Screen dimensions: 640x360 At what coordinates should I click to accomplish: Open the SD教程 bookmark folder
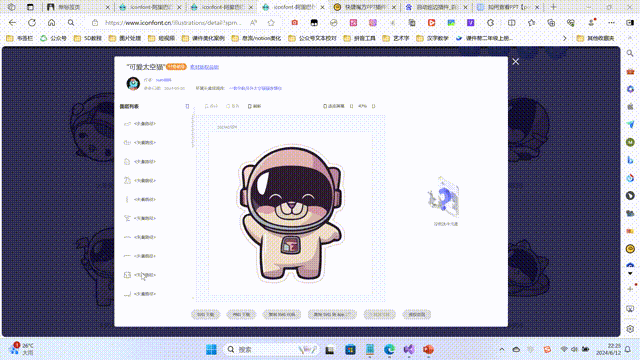click(x=88, y=38)
